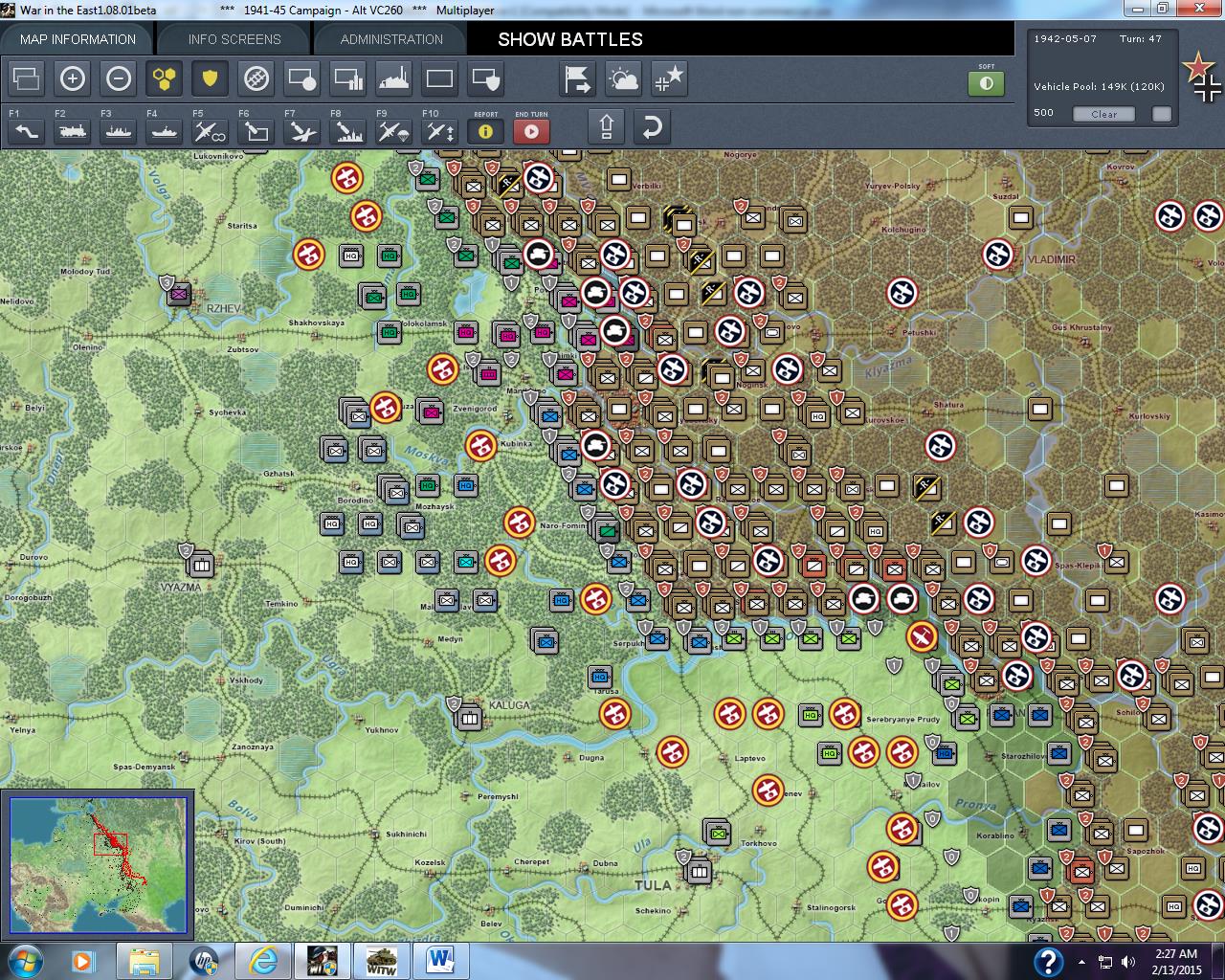Click the Clear button
This screenshot has height=980, width=1225.
click(1103, 114)
